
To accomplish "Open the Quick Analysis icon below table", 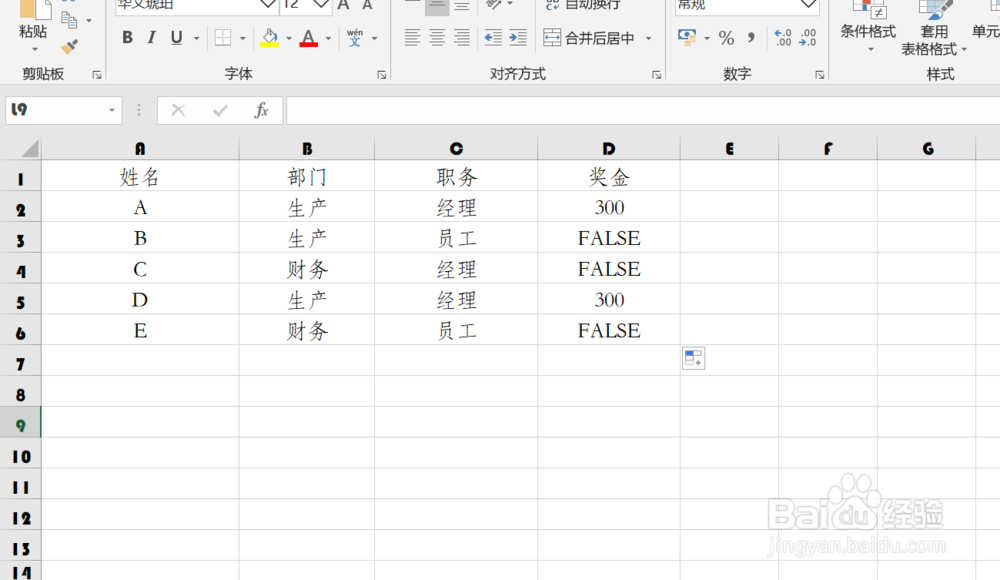I will click(x=693, y=359).
